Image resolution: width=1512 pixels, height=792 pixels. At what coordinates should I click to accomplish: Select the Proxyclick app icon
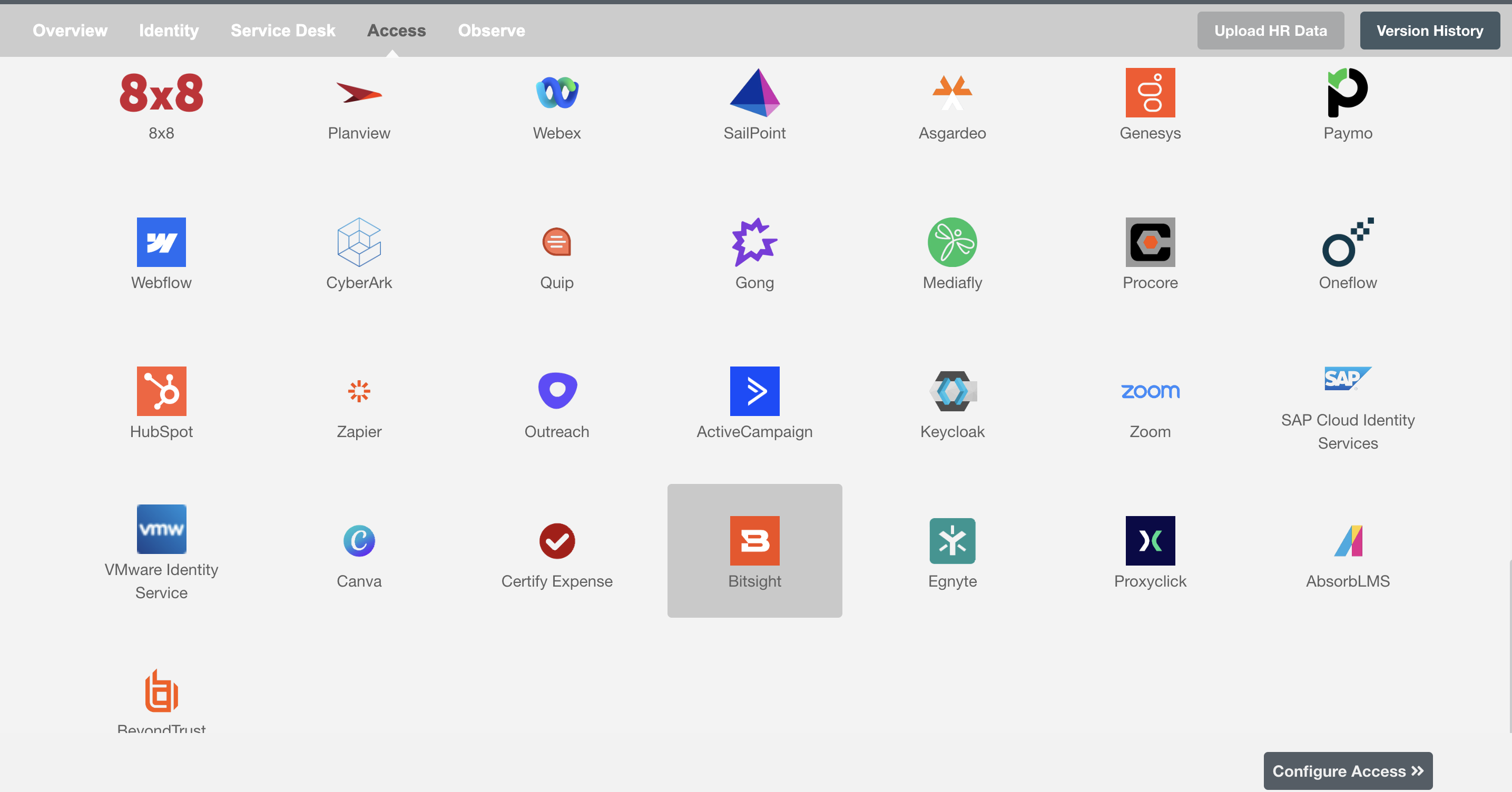click(x=1150, y=541)
